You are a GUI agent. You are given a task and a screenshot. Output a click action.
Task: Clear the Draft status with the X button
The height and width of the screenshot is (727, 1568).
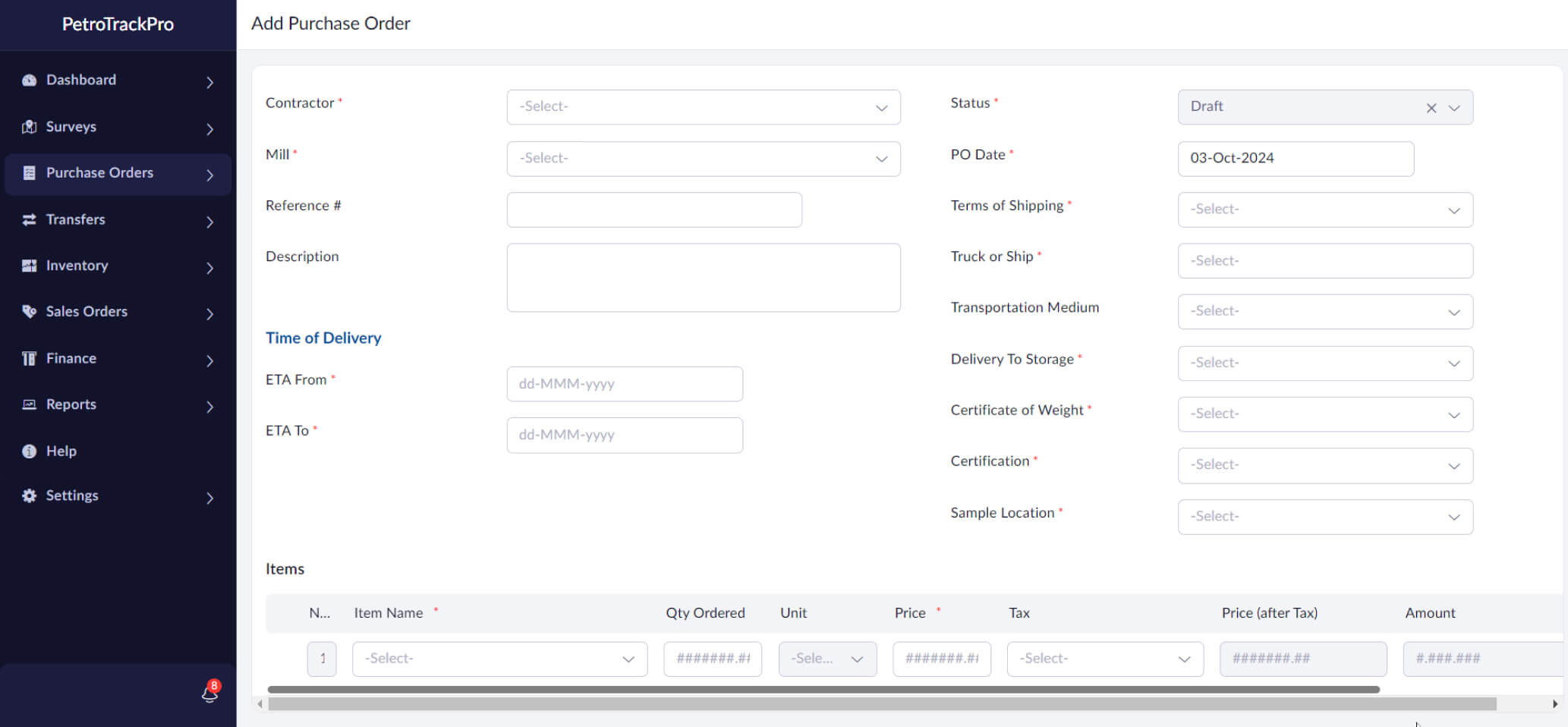pyautogui.click(x=1430, y=108)
